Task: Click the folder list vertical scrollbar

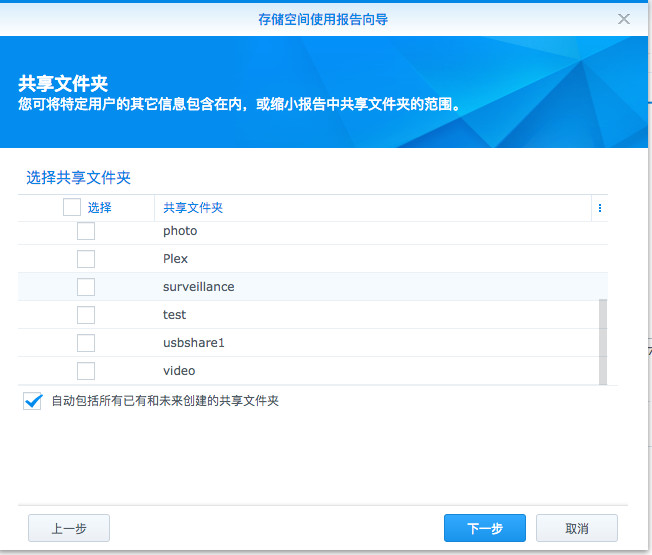Action: pos(603,342)
